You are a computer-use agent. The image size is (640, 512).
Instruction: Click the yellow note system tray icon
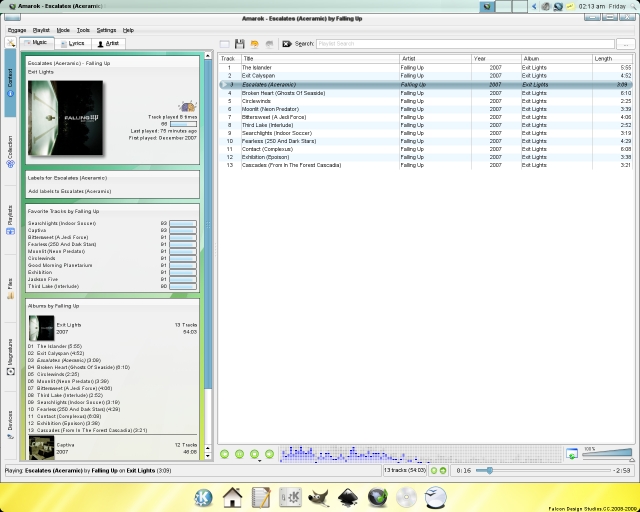tap(570, 7)
